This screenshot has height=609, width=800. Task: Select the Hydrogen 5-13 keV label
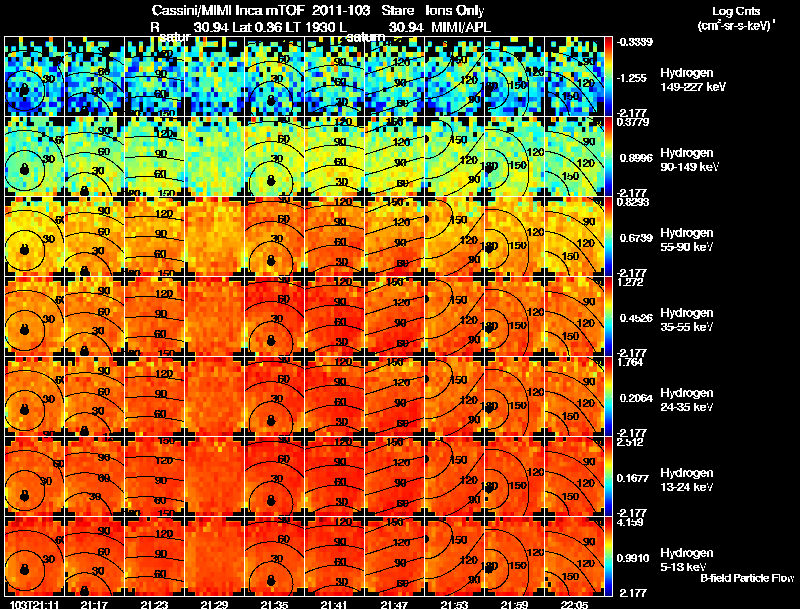click(x=687, y=560)
